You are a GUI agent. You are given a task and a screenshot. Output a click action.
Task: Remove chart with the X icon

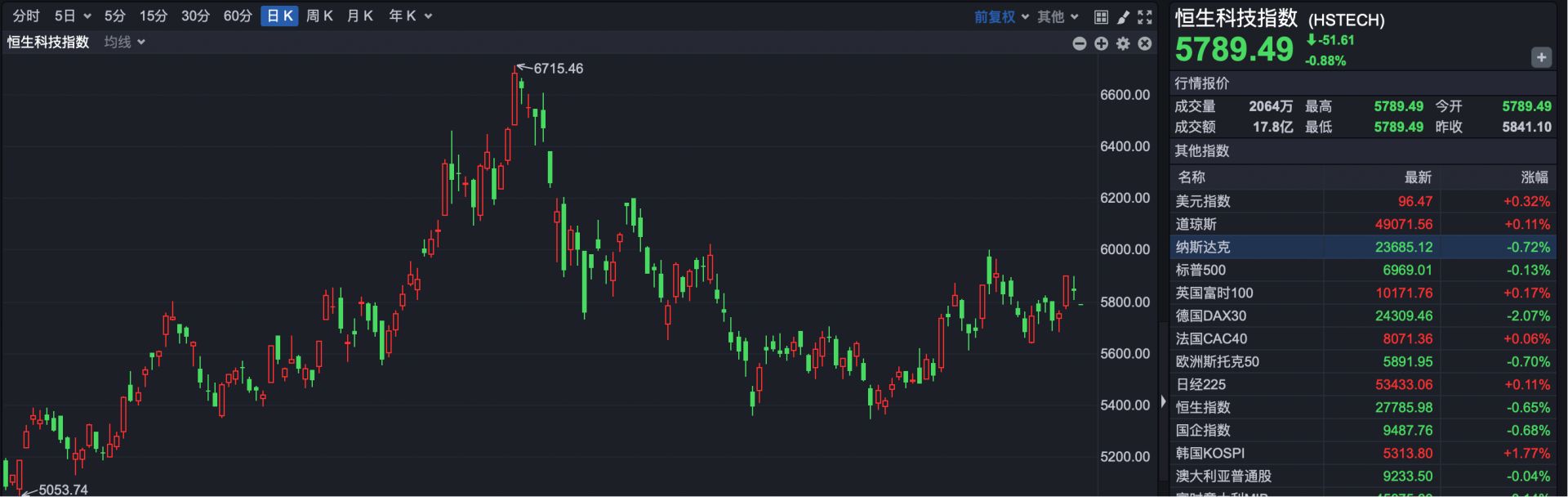point(1145,43)
